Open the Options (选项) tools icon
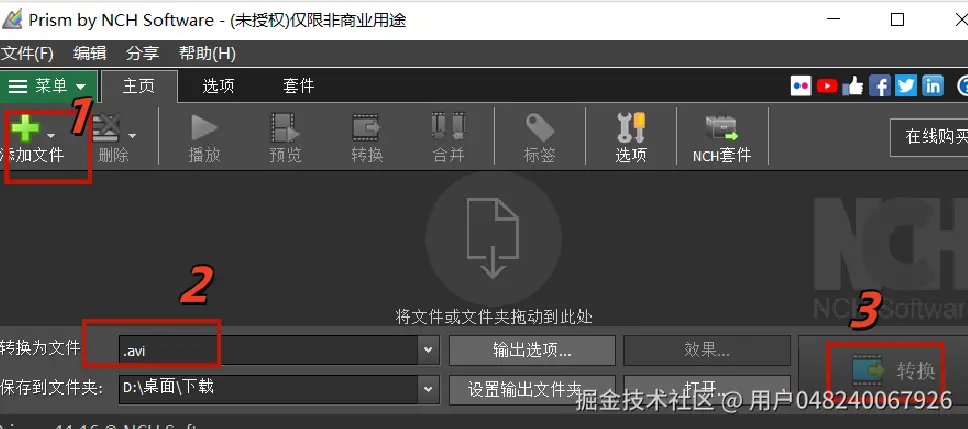Screen dimensions: 968x429 631,128
